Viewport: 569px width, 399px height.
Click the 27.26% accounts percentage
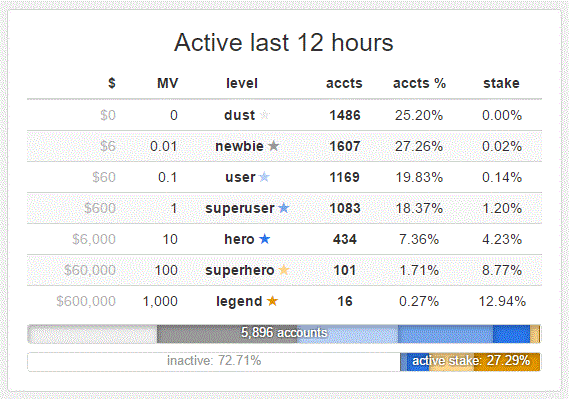point(419,146)
